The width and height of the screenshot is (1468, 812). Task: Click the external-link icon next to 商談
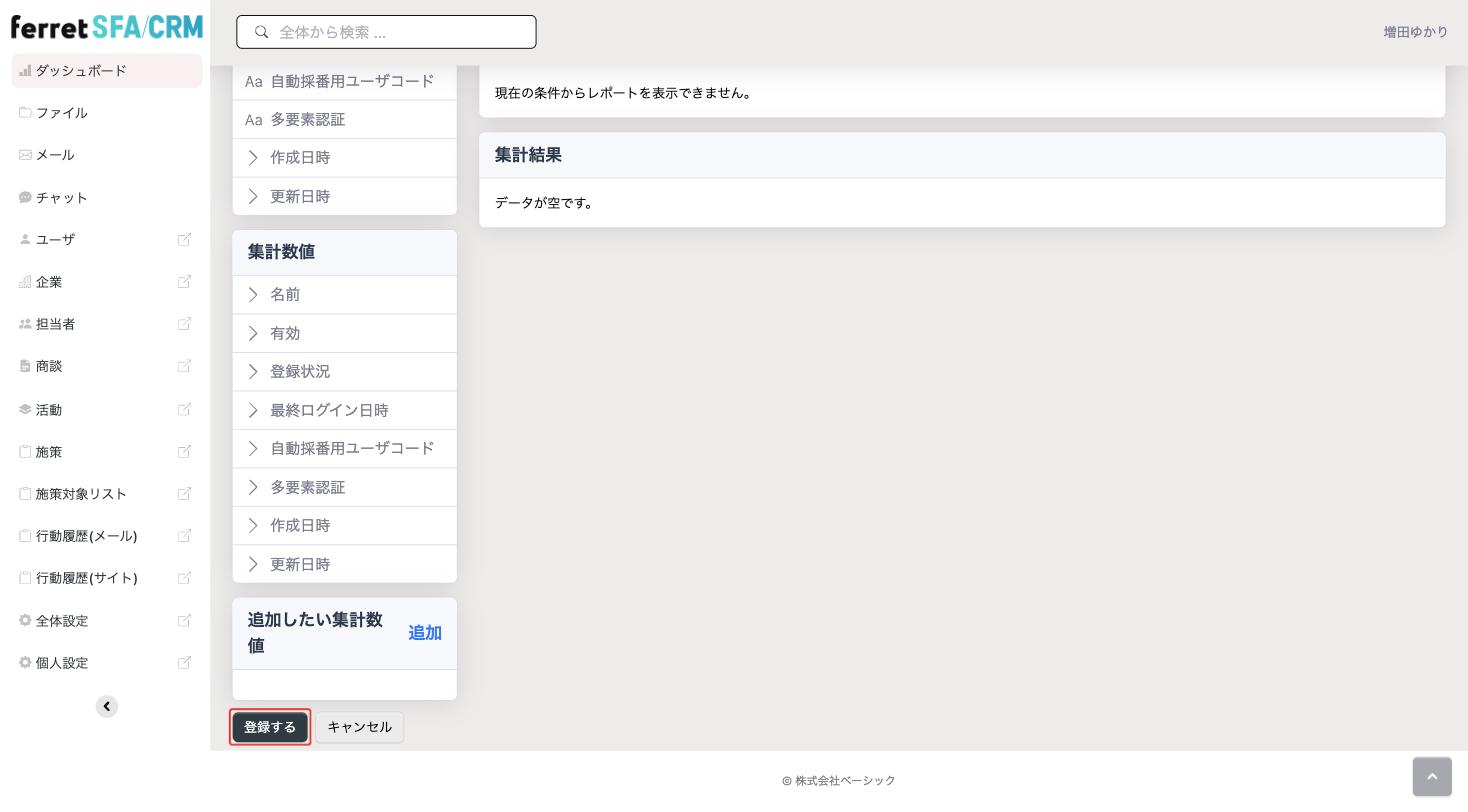184,366
